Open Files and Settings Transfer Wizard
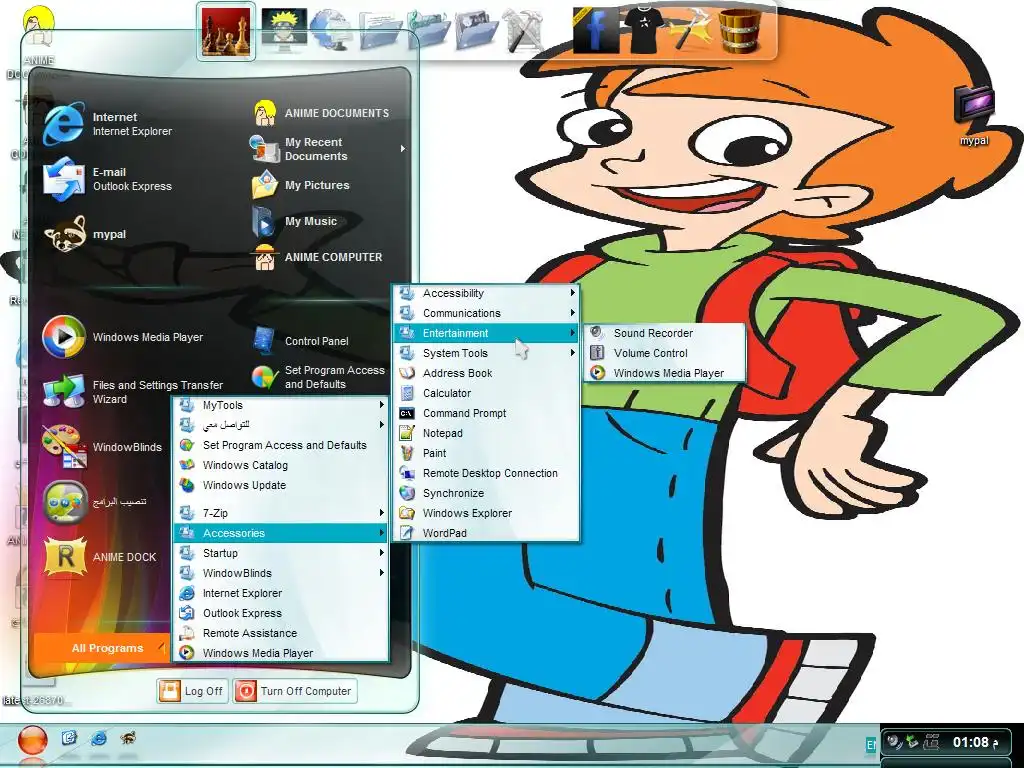 point(133,392)
